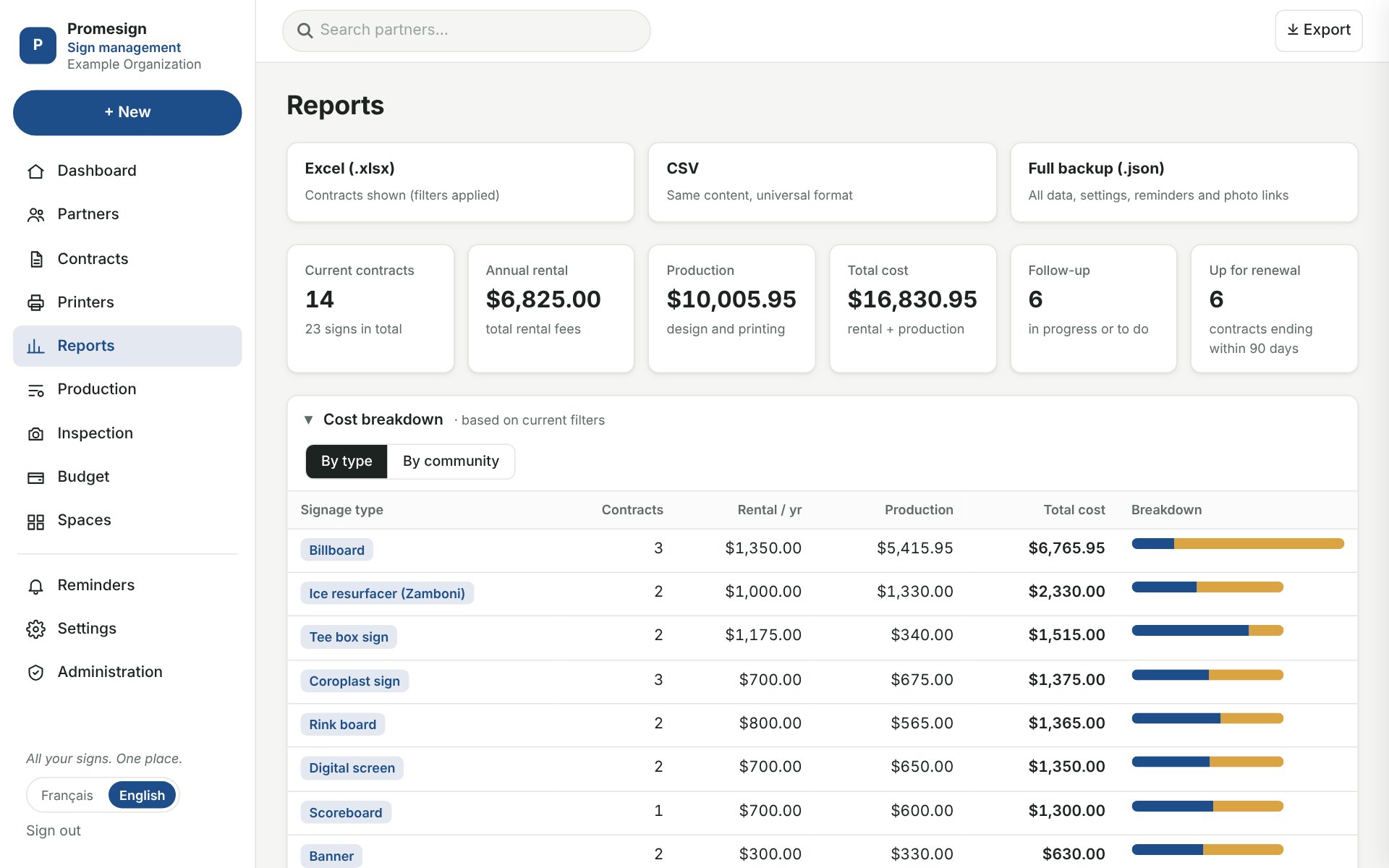Sort by the Total cost column header

click(1074, 510)
